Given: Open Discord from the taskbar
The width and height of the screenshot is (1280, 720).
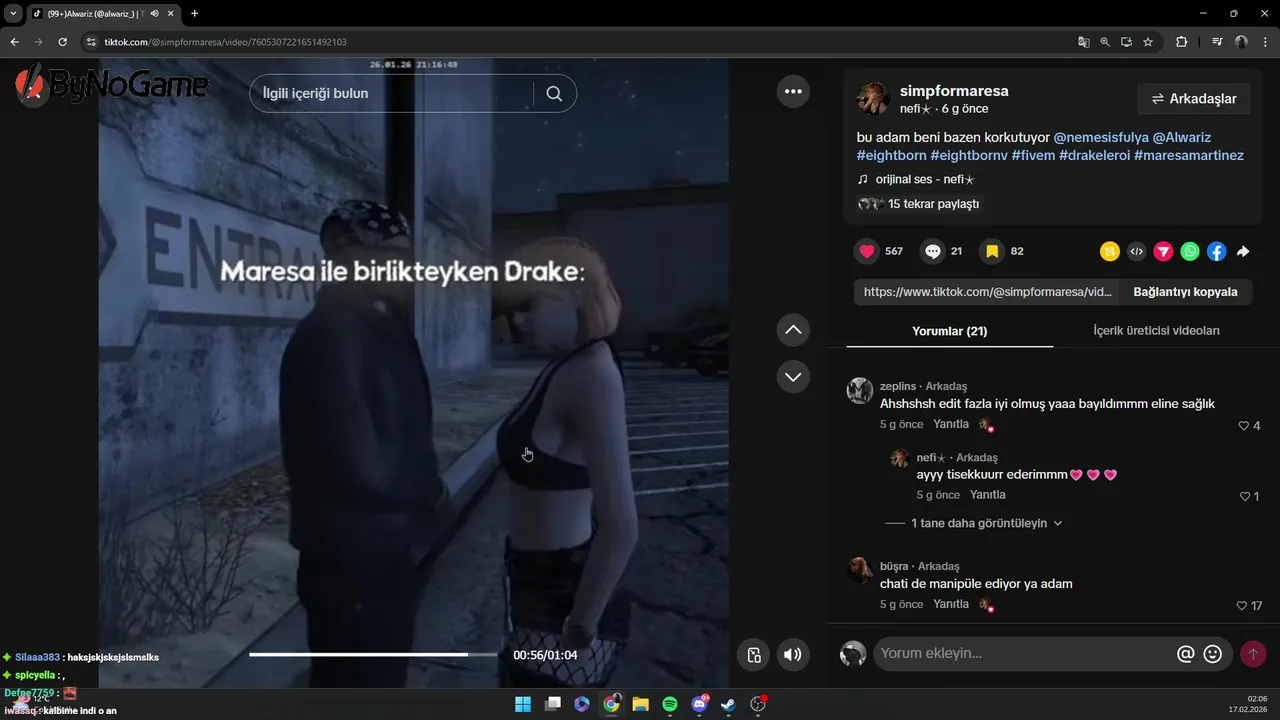Looking at the screenshot, I should coord(699,704).
